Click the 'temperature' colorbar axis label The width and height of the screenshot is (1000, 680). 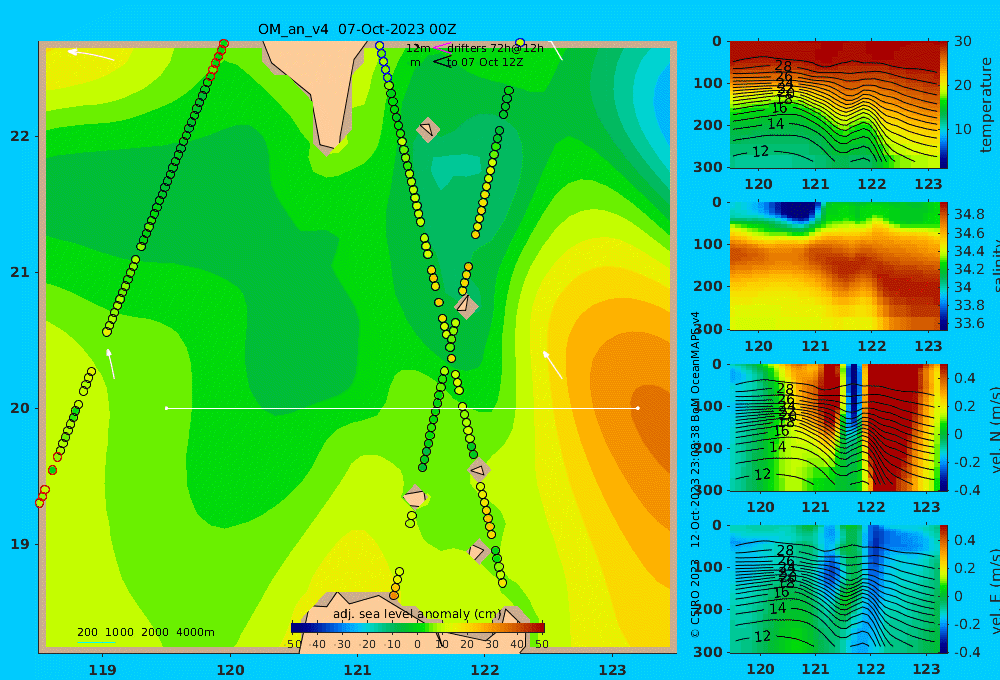pos(986,105)
